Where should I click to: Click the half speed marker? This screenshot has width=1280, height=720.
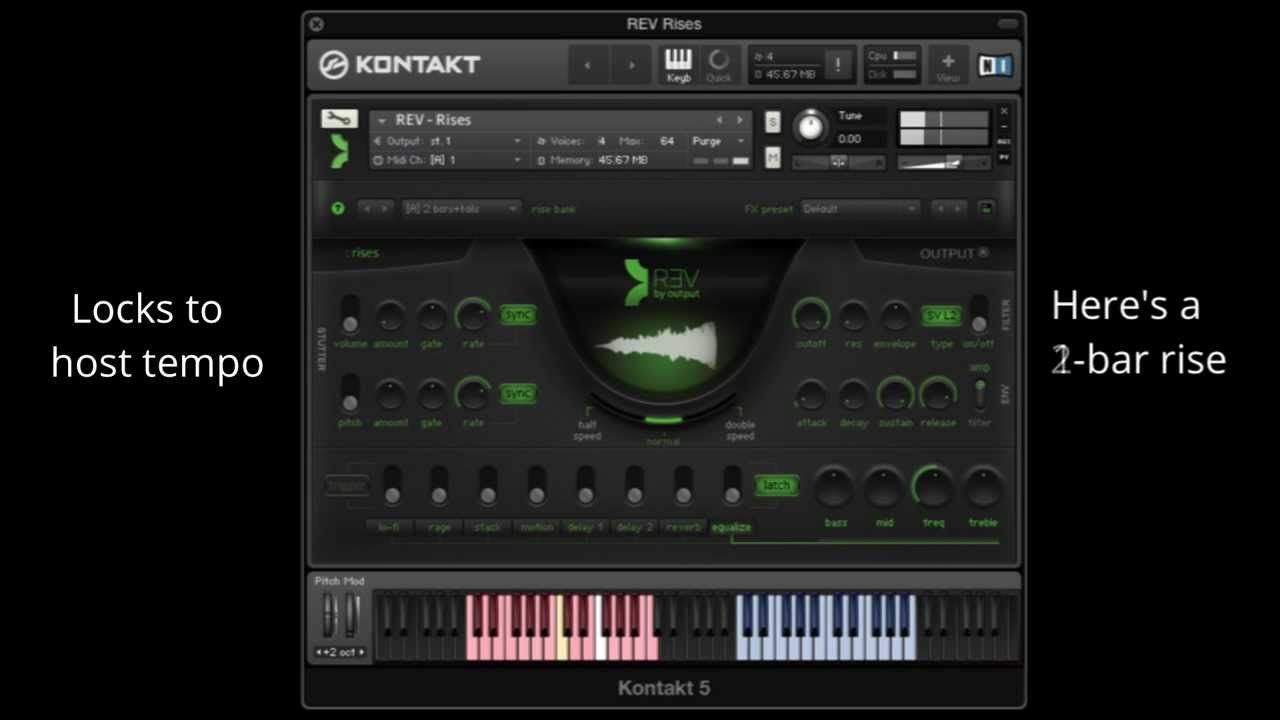tap(587, 424)
